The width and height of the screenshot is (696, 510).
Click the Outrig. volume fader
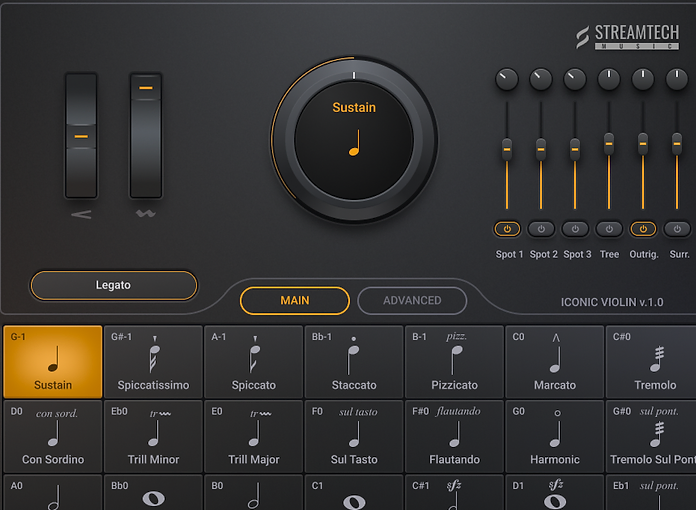point(643,143)
